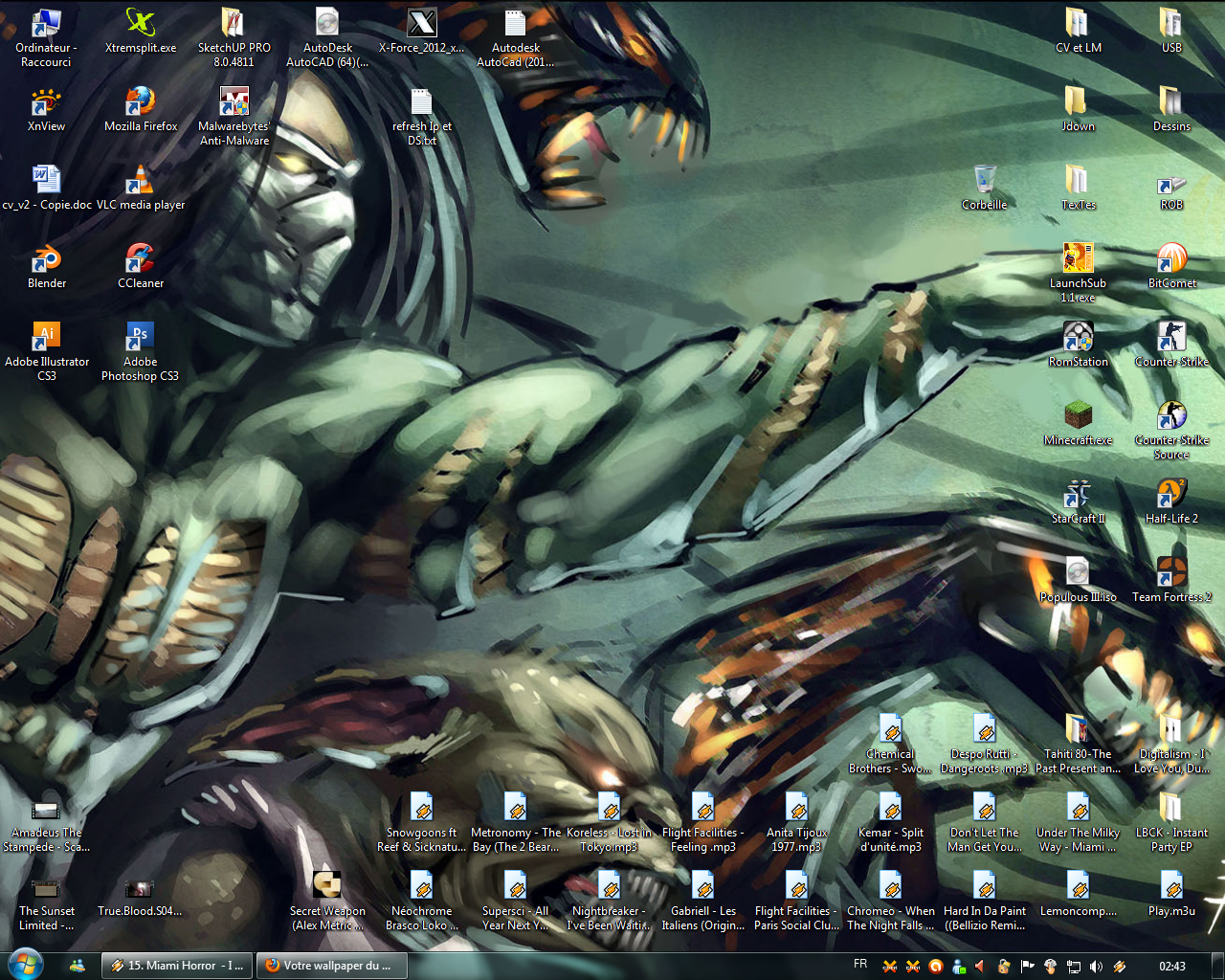Open Ordinateur - Raccourci shortcut

coord(46,38)
